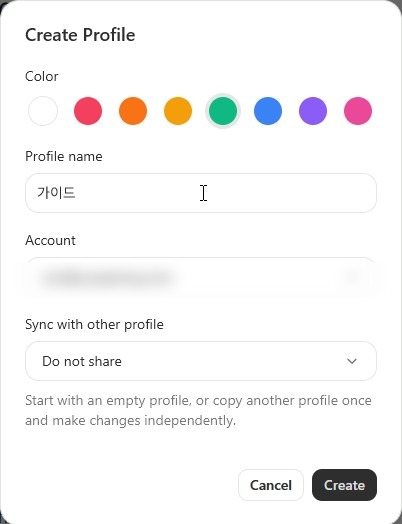Click the Sync with other profile label
This screenshot has width=402, height=524.
pyautogui.click(x=94, y=324)
